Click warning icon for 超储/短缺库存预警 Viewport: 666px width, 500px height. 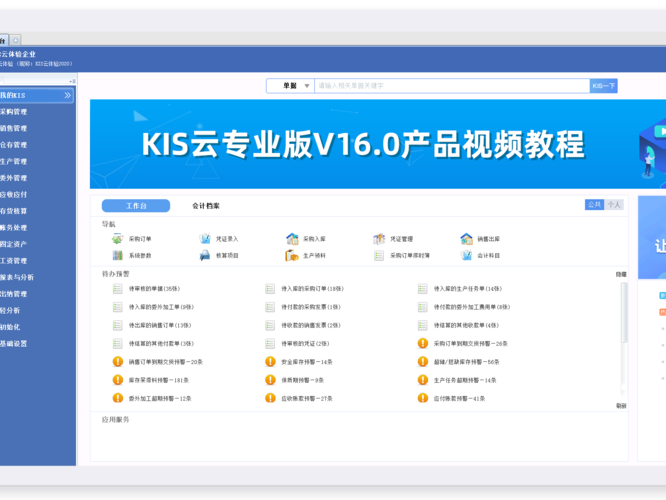(423, 362)
